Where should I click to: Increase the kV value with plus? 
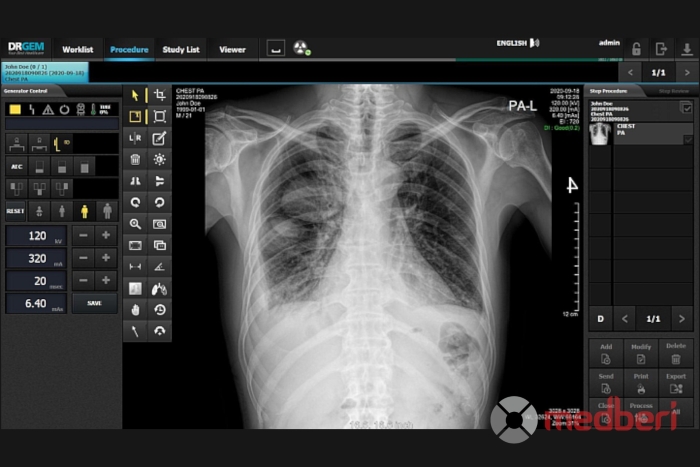pos(105,236)
